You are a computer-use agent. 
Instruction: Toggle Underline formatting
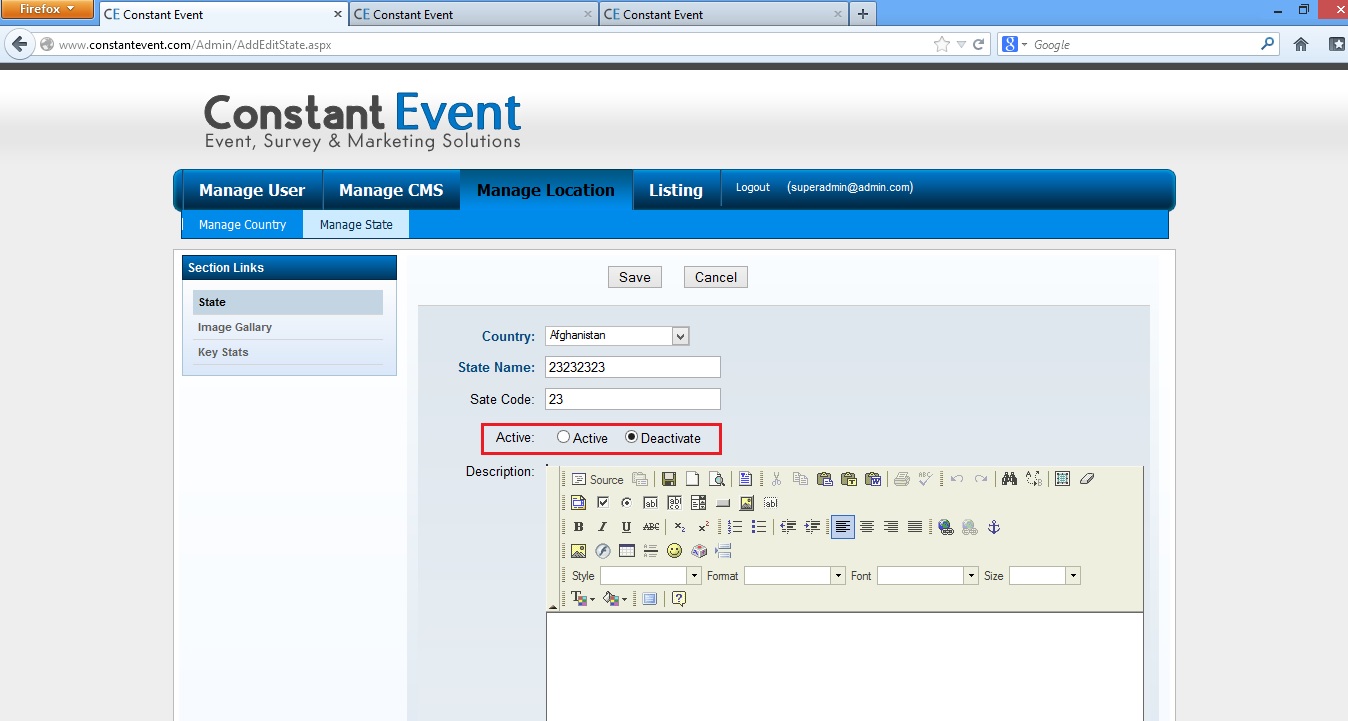point(626,527)
